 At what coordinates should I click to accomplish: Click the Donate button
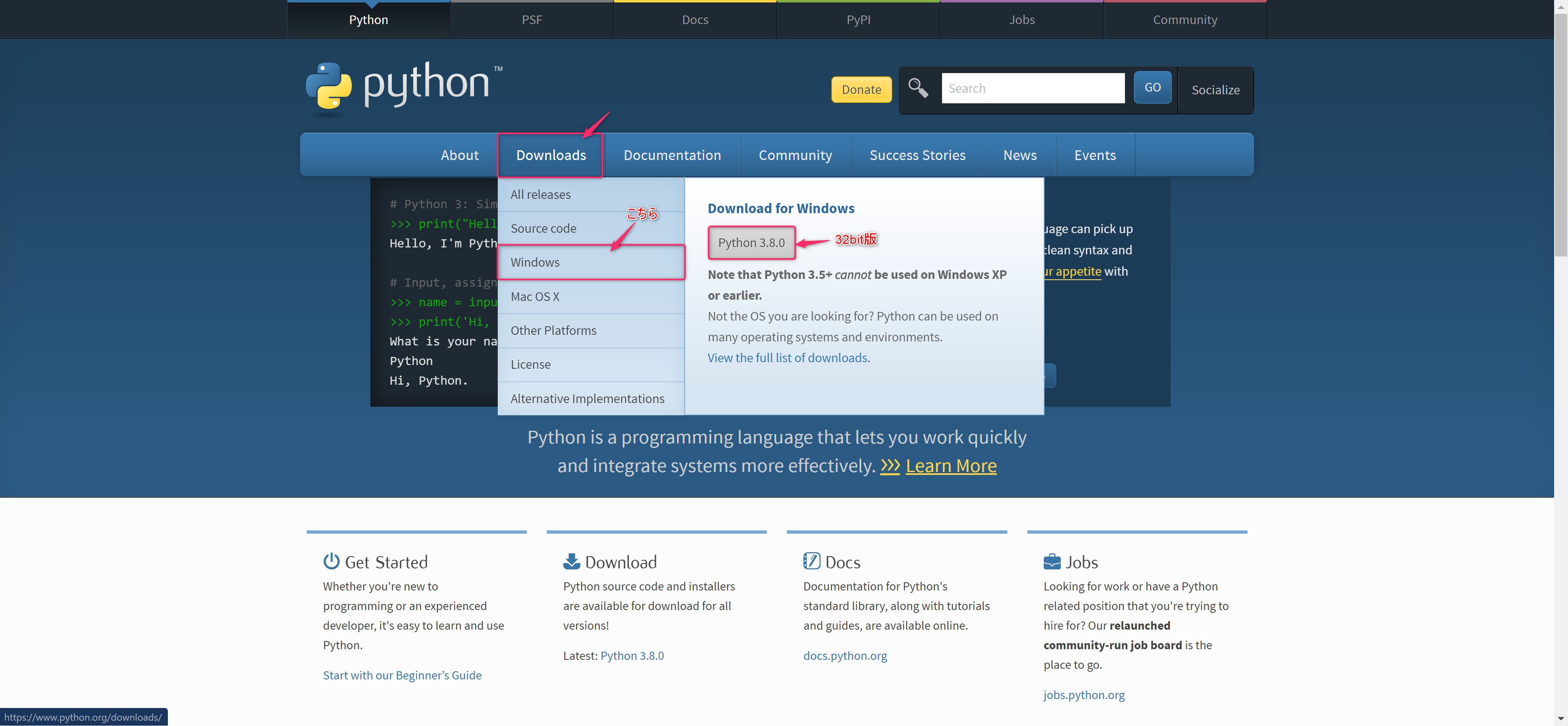861,89
